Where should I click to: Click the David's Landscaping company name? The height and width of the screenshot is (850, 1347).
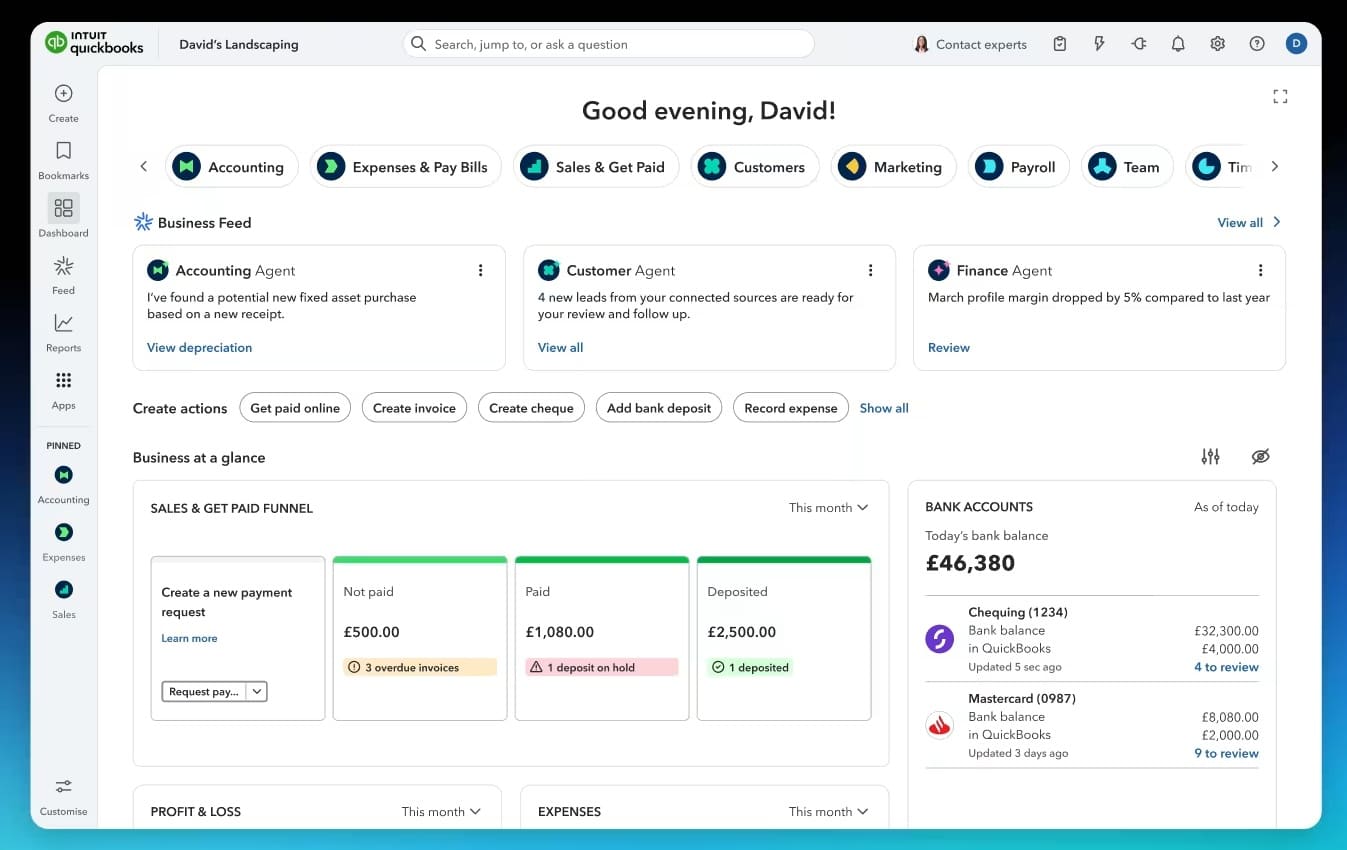point(238,44)
